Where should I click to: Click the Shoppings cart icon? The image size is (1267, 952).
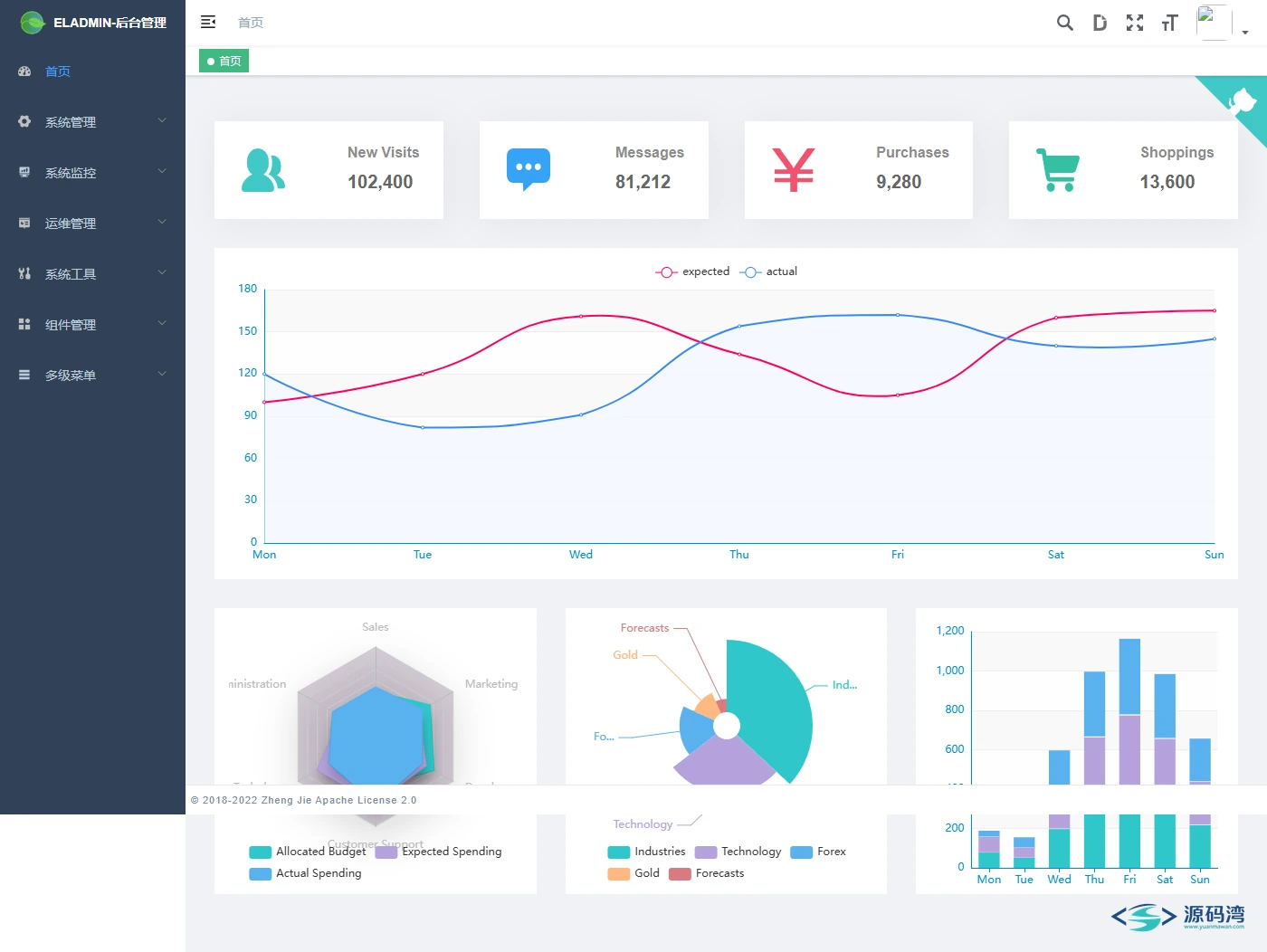point(1058,169)
